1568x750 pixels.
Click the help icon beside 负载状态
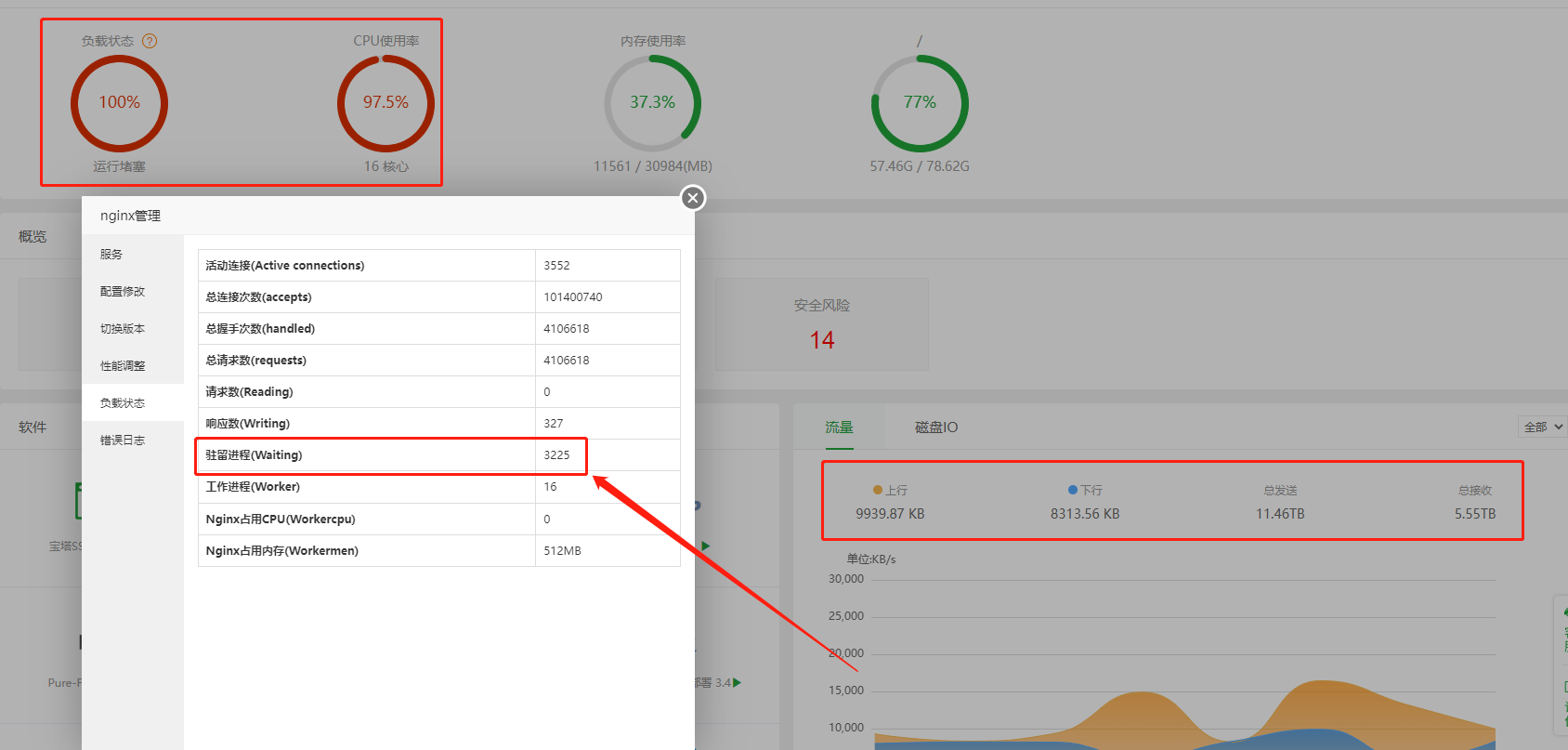pos(150,41)
